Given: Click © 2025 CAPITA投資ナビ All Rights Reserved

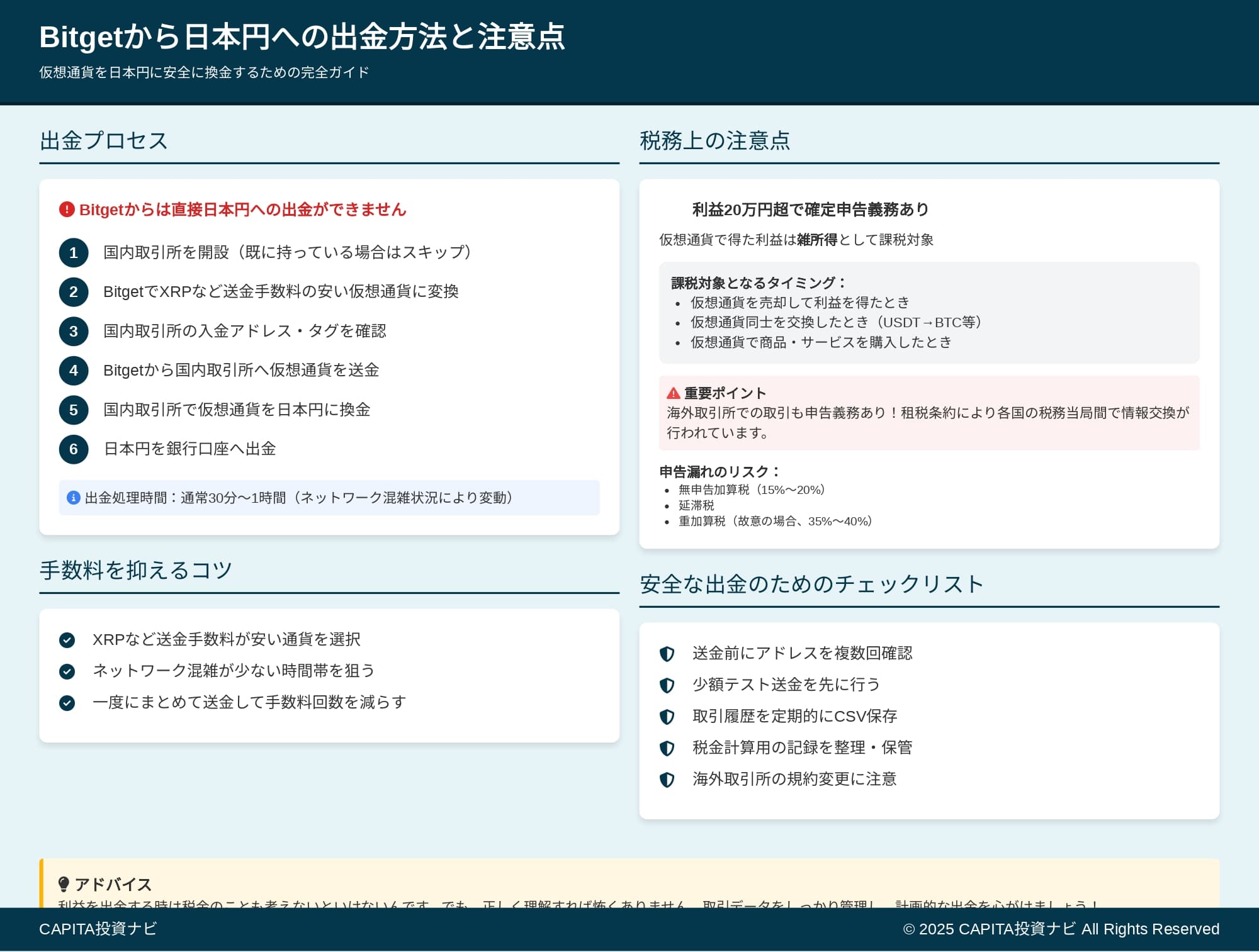Looking at the screenshot, I should tap(1061, 929).
